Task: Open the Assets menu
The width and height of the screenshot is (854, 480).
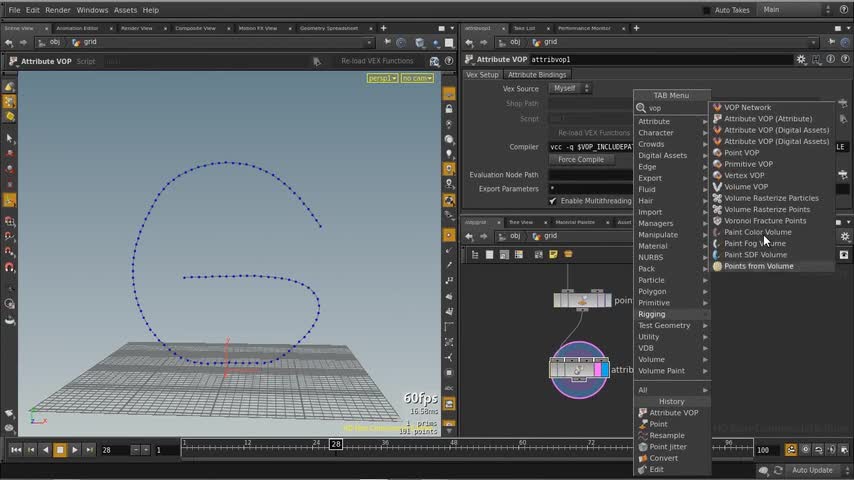Action: tap(125, 10)
